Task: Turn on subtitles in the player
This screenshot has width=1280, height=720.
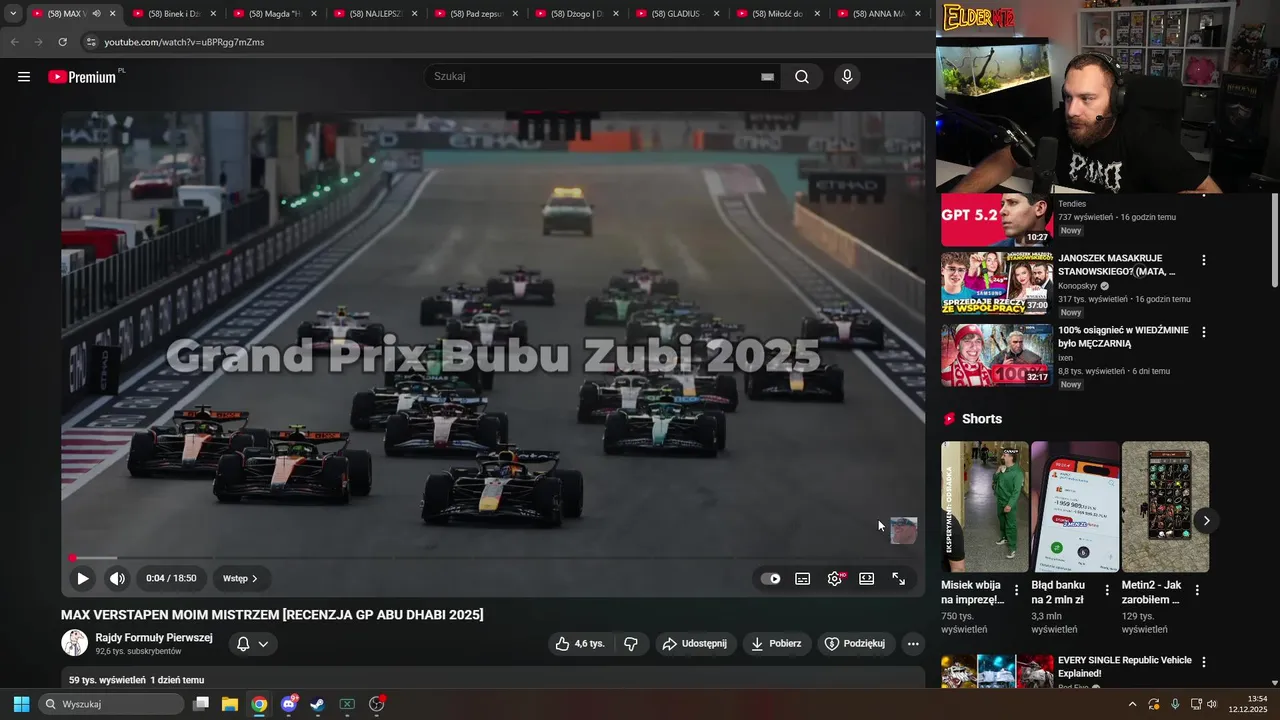Action: (802, 578)
